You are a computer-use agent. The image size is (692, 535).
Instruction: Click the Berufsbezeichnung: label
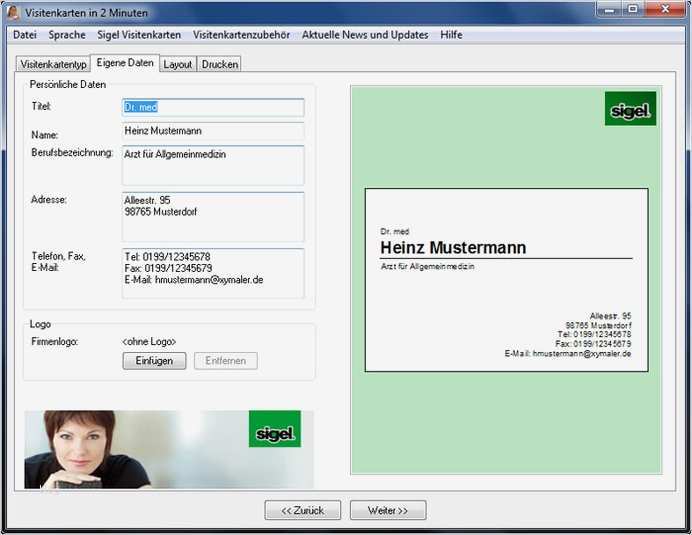click(72, 153)
